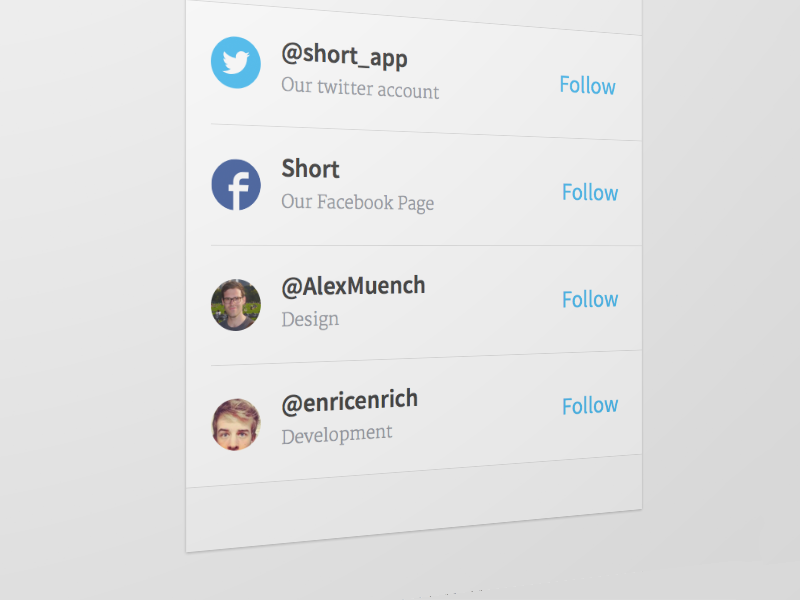Open the @short_app username
Image resolution: width=800 pixels, height=600 pixels.
click(x=344, y=56)
